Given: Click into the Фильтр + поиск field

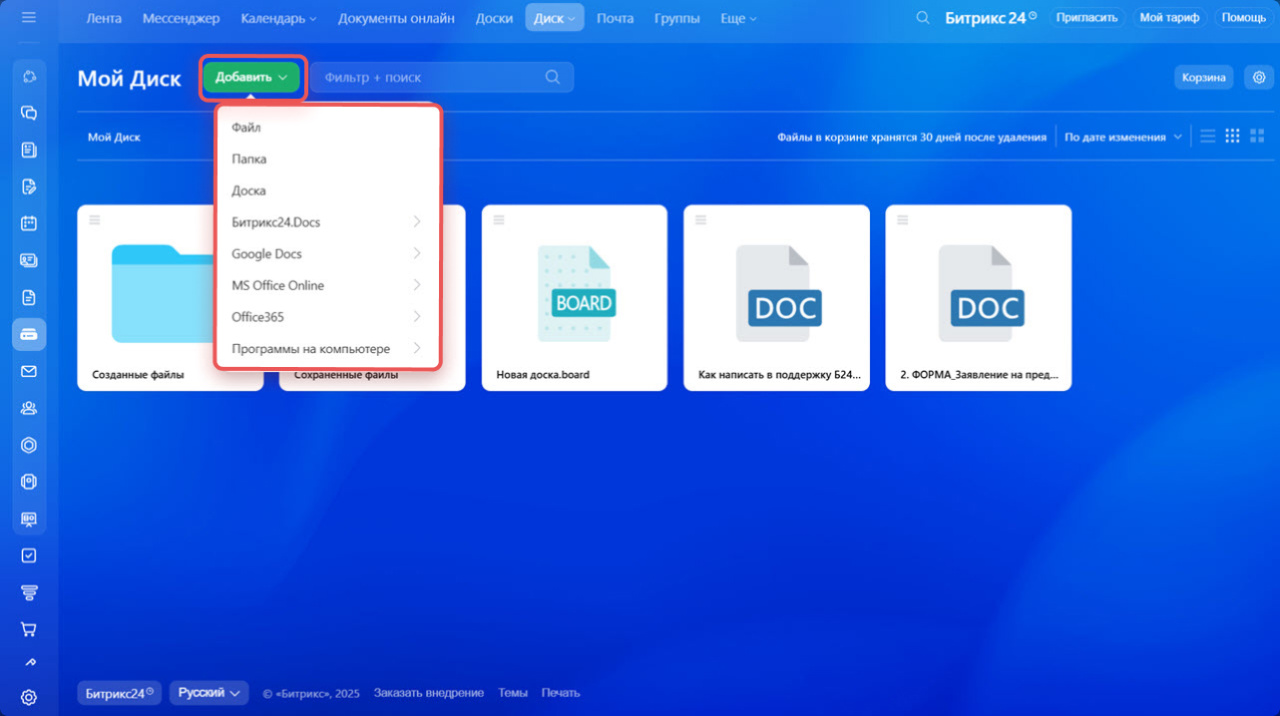Looking at the screenshot, I should coord(441,77).
